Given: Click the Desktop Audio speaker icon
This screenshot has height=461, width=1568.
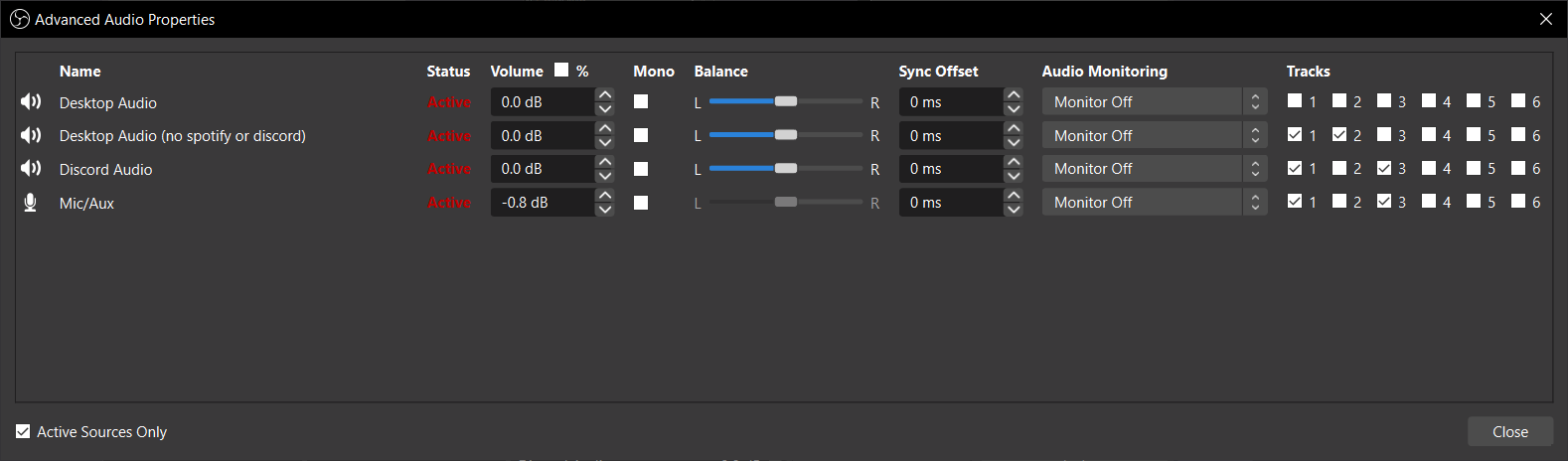Looking at the screenshot, I should point(31,101).
